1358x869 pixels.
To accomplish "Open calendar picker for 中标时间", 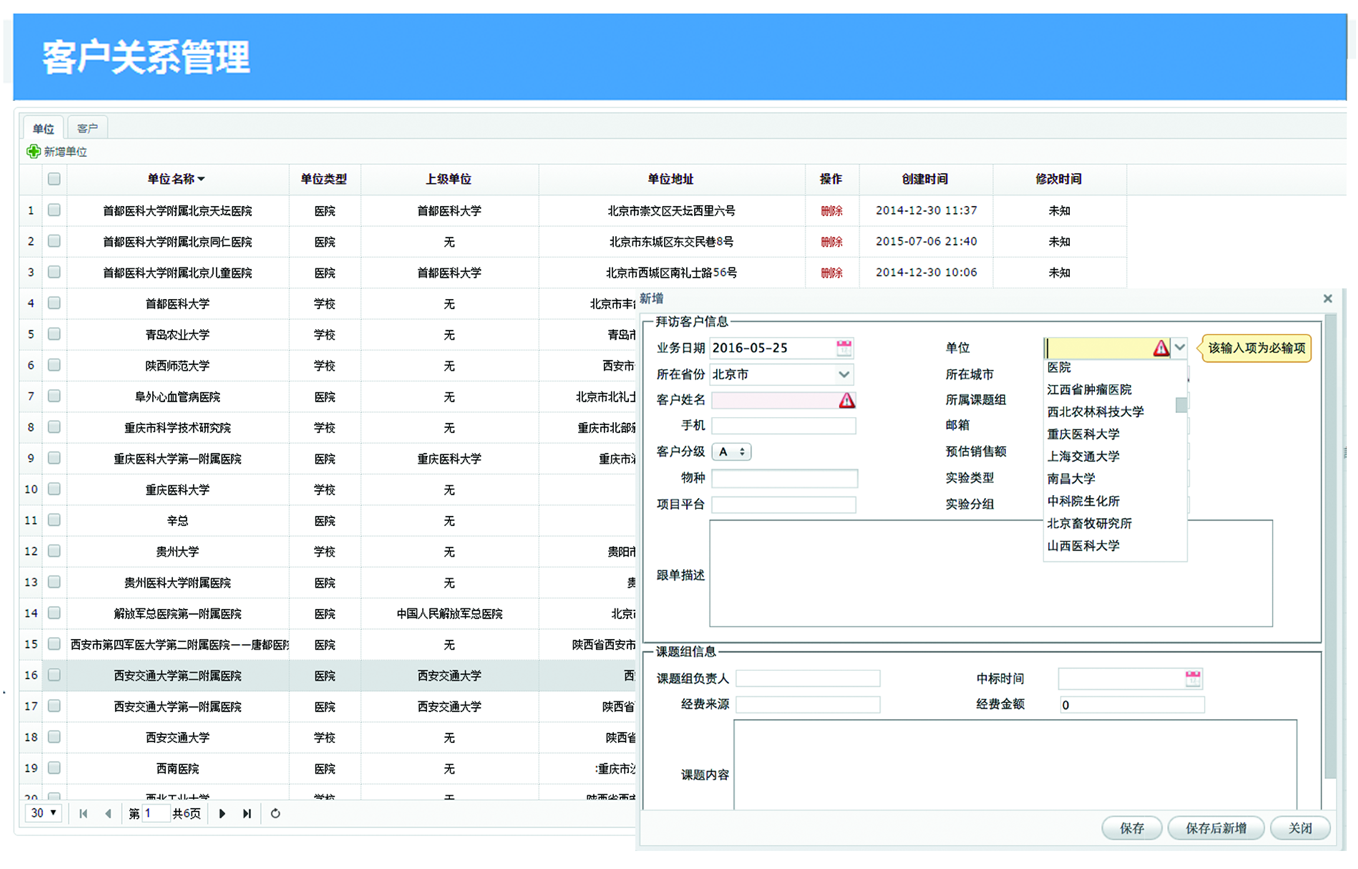I will coord(1192,679).
